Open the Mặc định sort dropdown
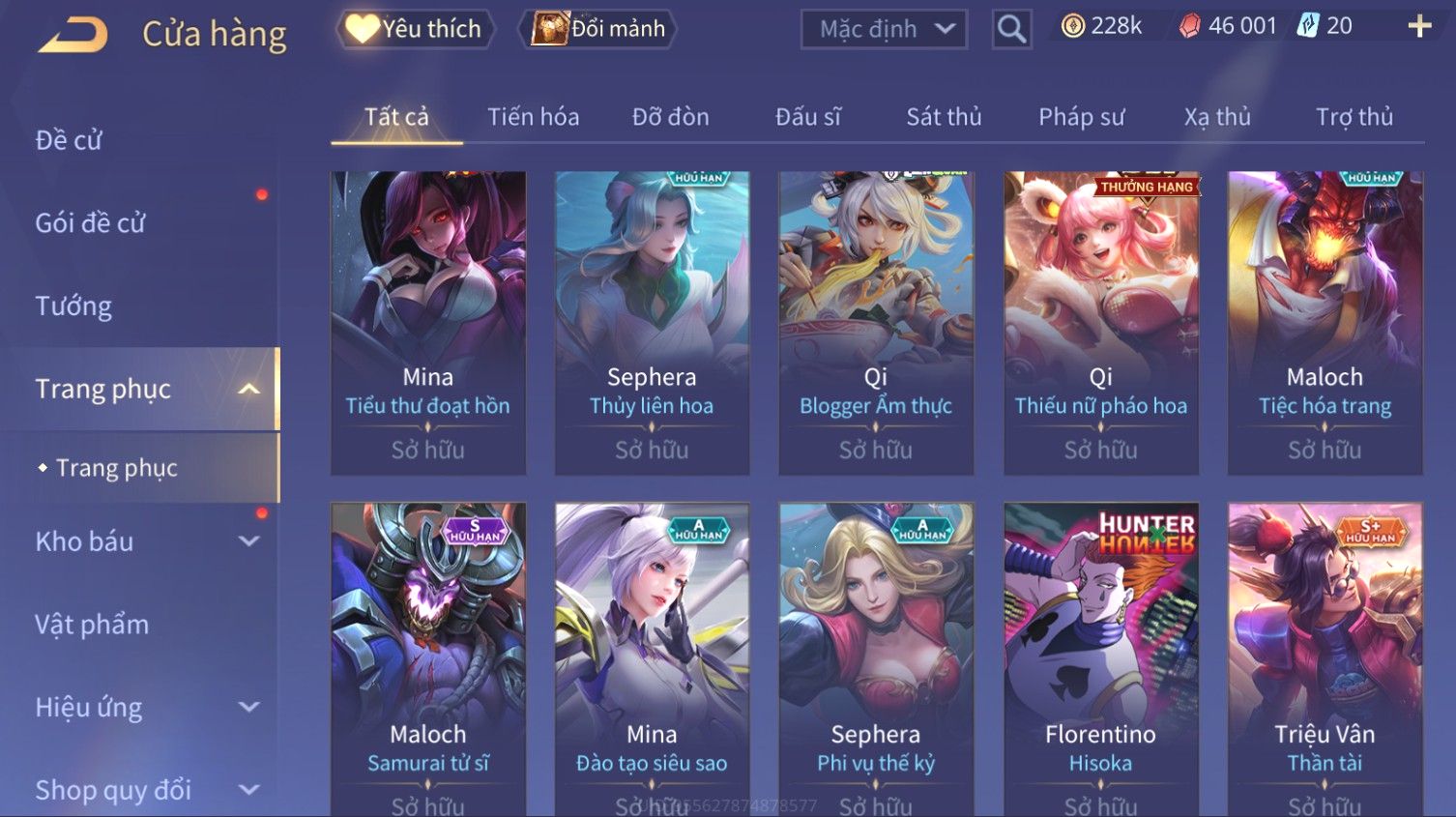 (x=884, y=29)
